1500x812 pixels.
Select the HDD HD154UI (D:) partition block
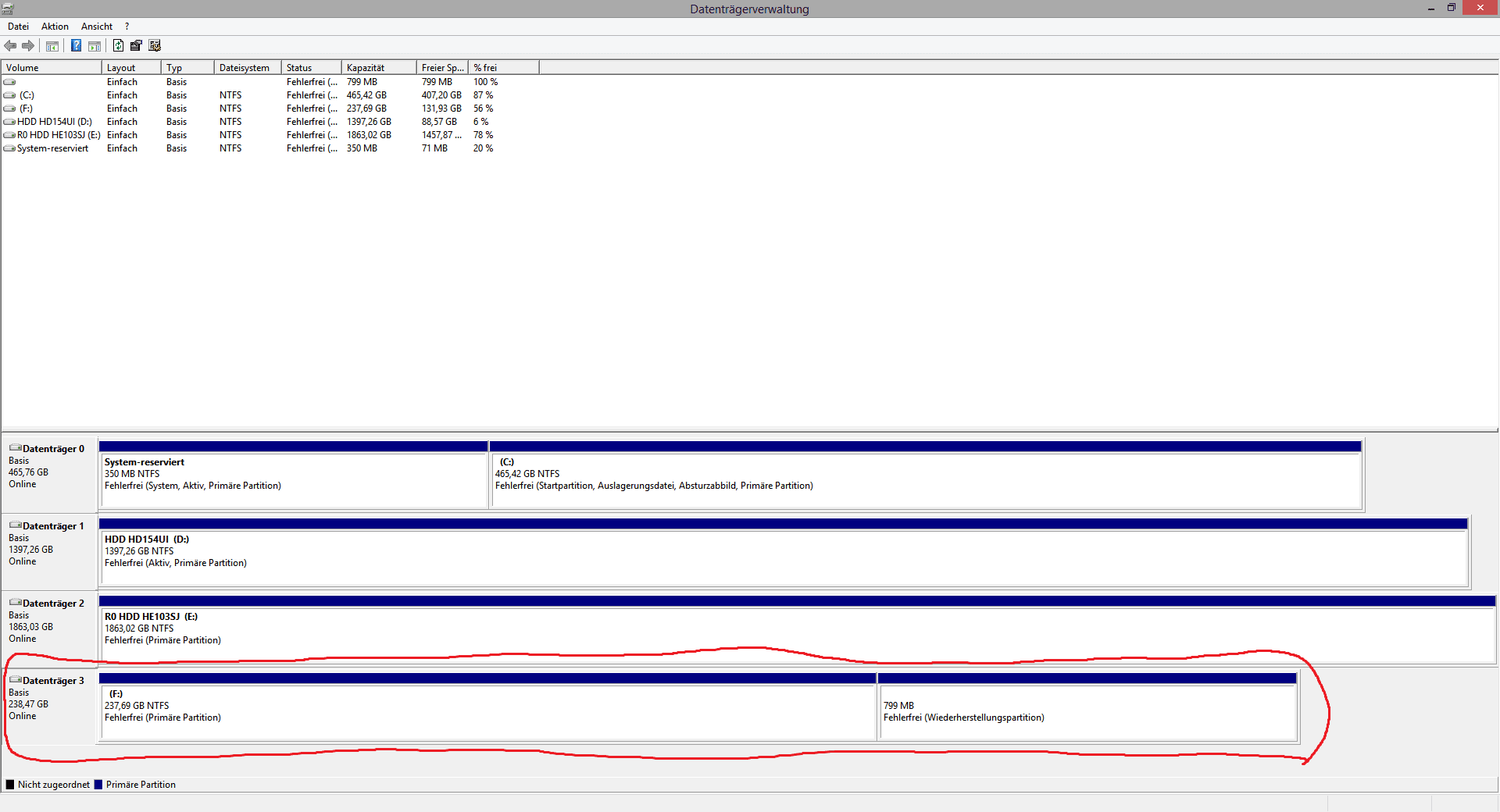pyautogui.click(x=784, y=552)
